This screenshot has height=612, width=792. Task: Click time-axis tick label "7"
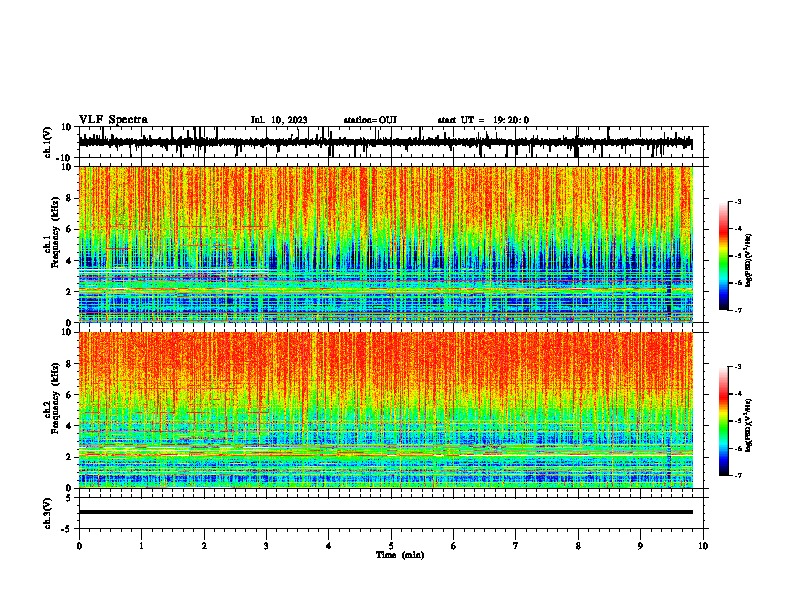coord(516,546)
